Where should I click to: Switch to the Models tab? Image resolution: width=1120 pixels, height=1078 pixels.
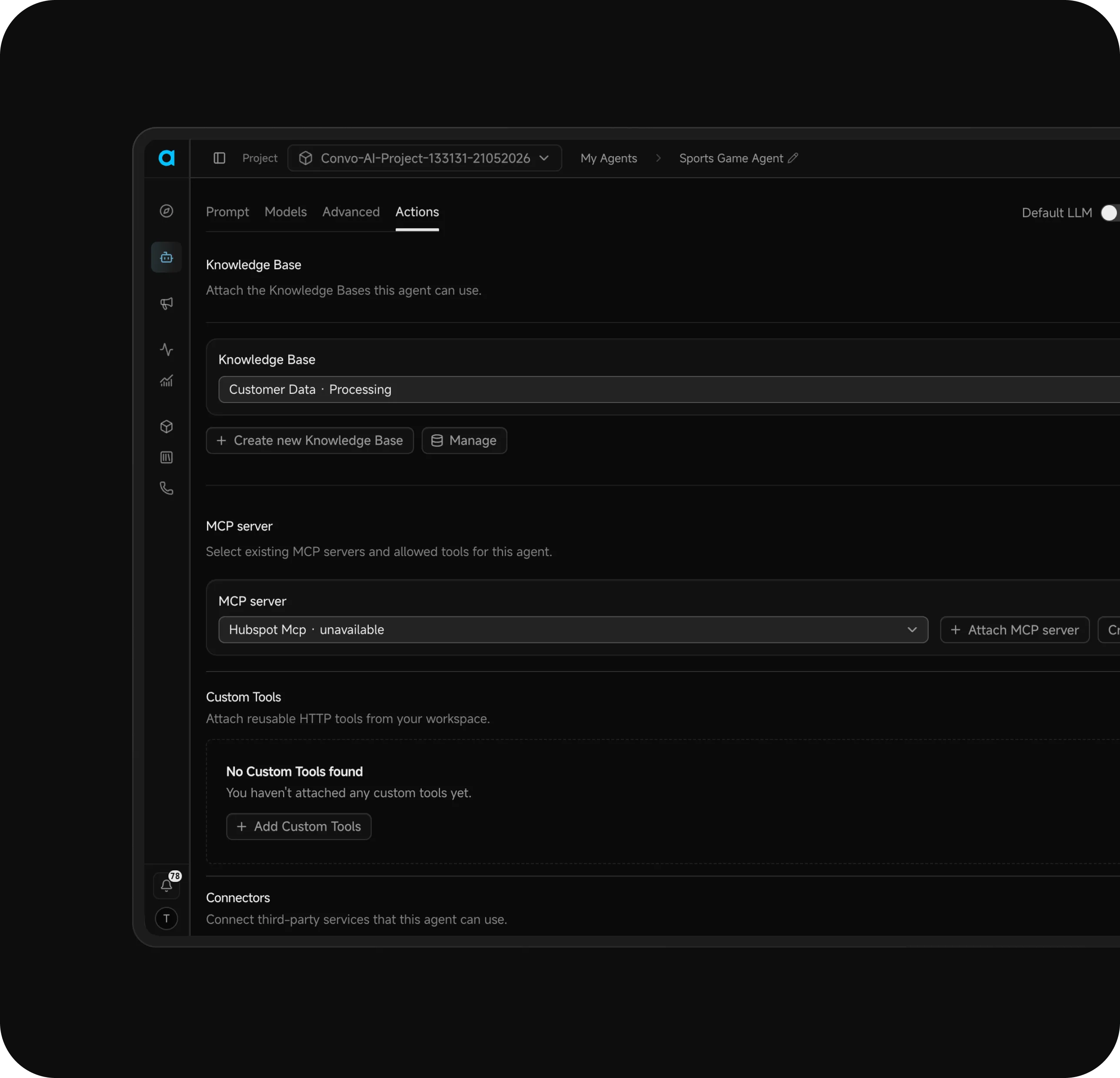286,212
